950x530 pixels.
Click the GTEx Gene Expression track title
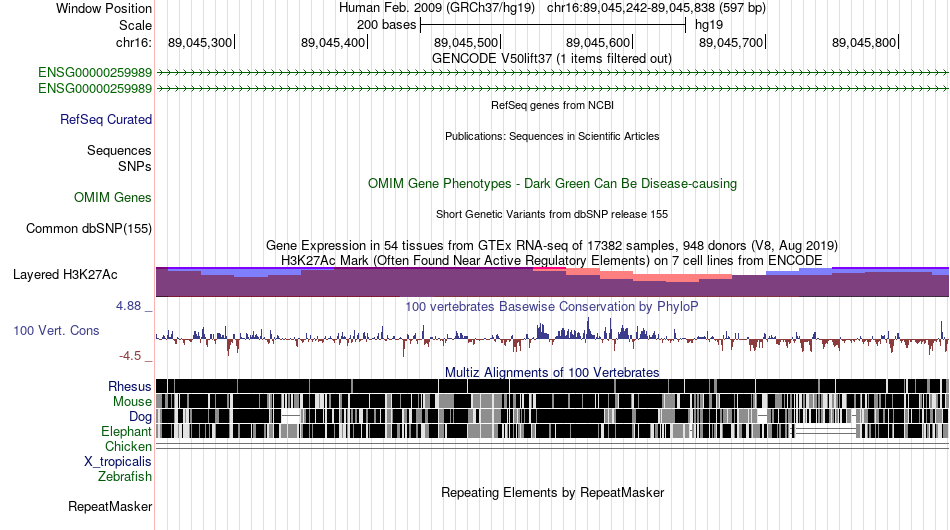click(552, 245)
